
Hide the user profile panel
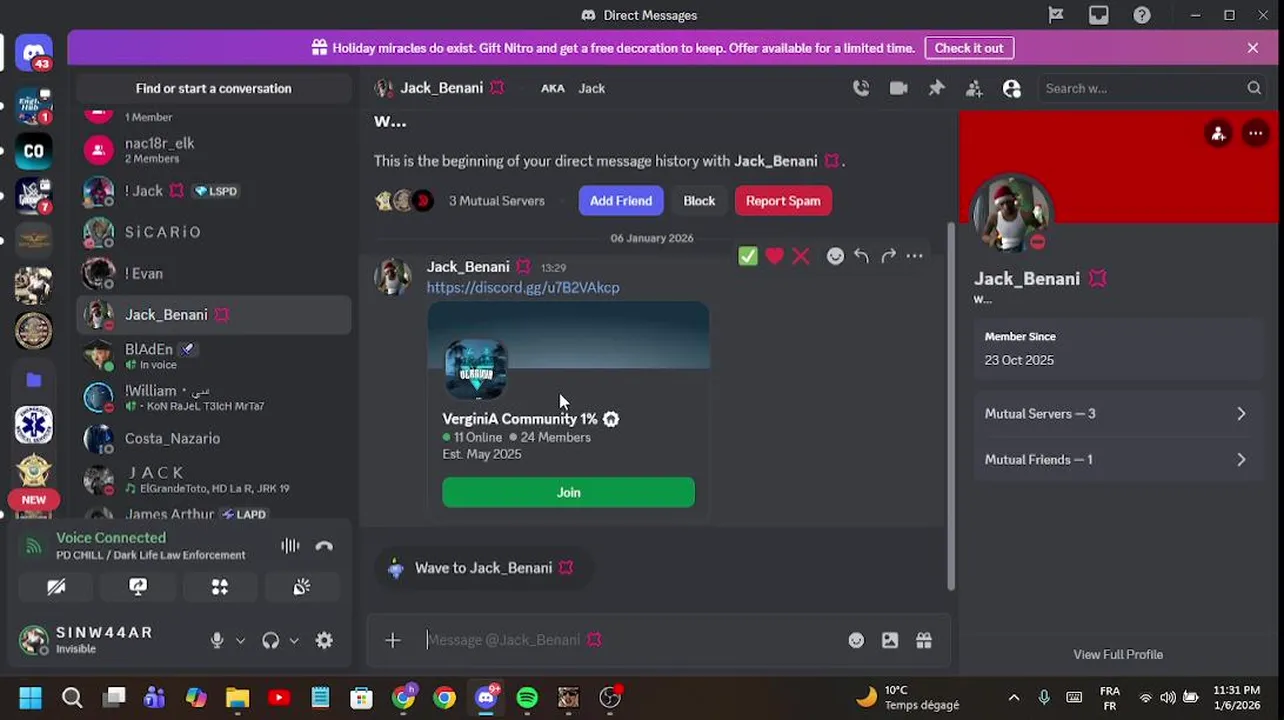click(x=1012, y=88)
